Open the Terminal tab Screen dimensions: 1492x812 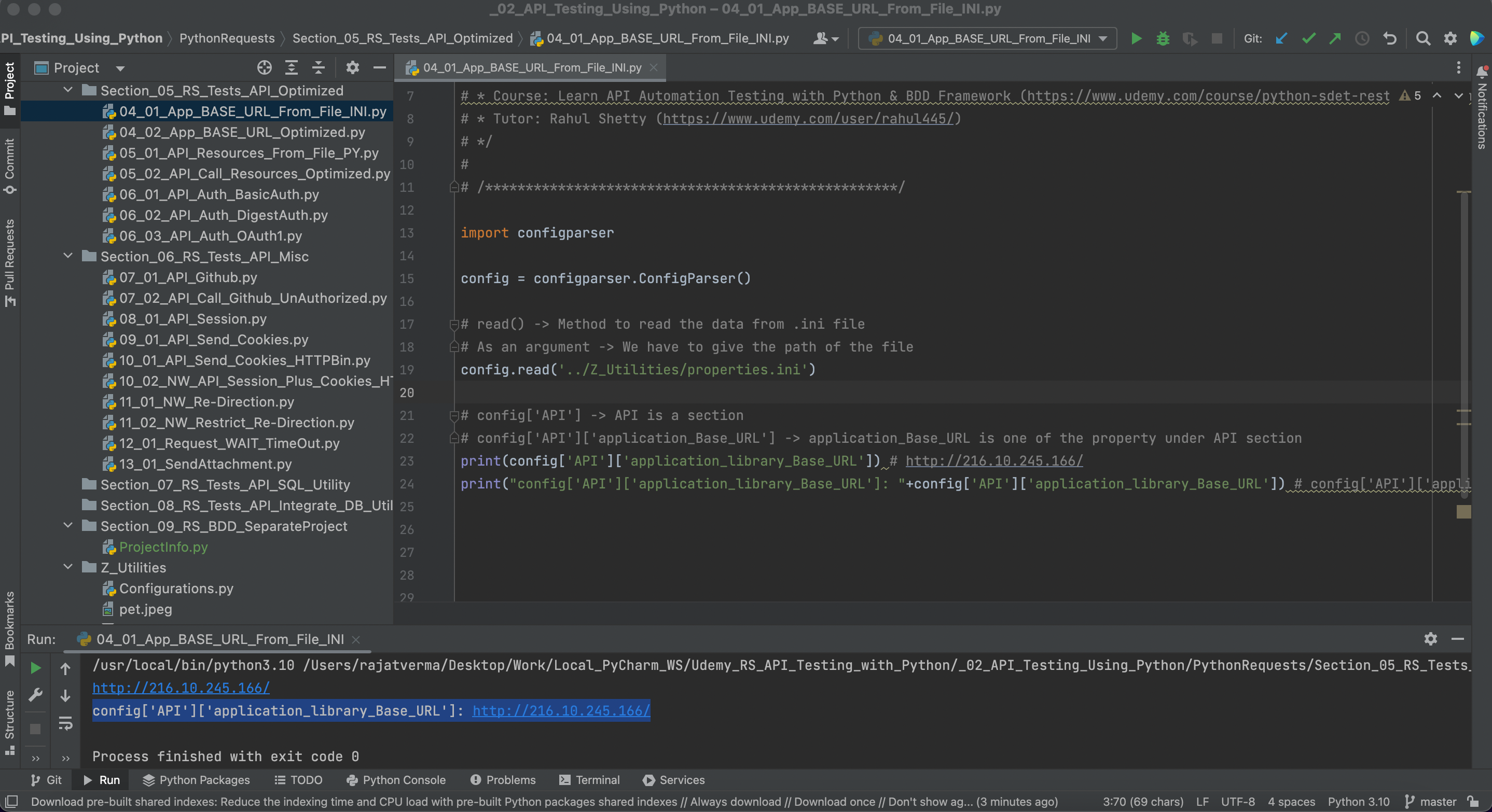pyautogui.click(x=589, y=779)
